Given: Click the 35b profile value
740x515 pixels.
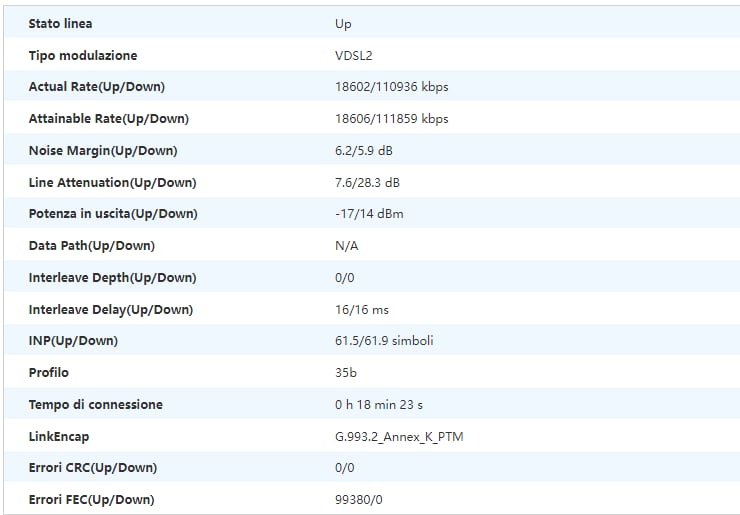Looking at the screenshot, I should 346,373.
